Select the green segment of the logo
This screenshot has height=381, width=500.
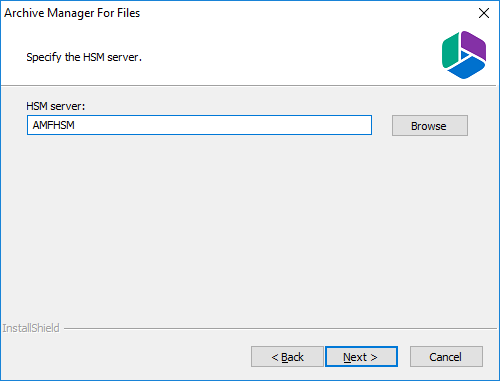(x=450, y=51)
